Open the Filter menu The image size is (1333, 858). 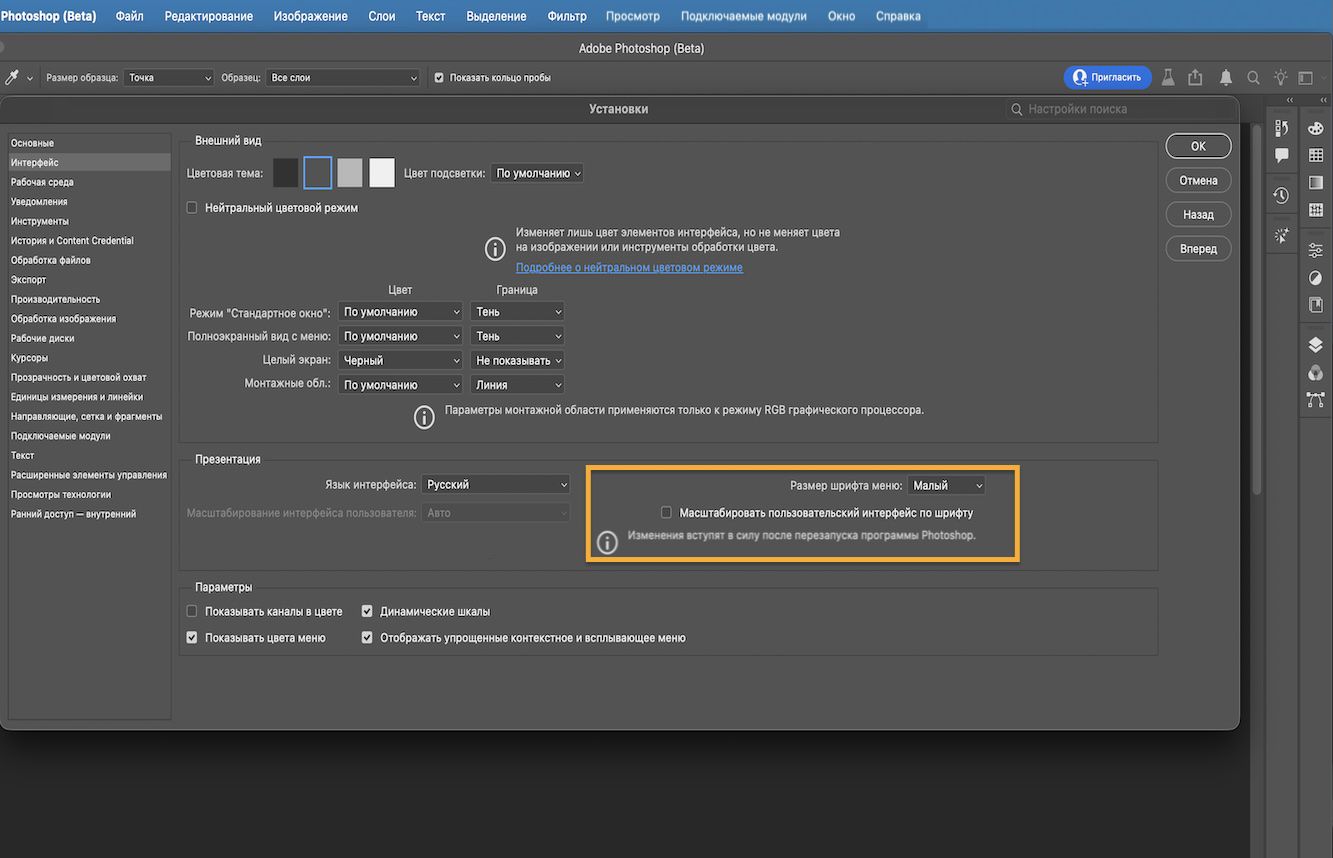pyautogui.click(x=566, y=15)
